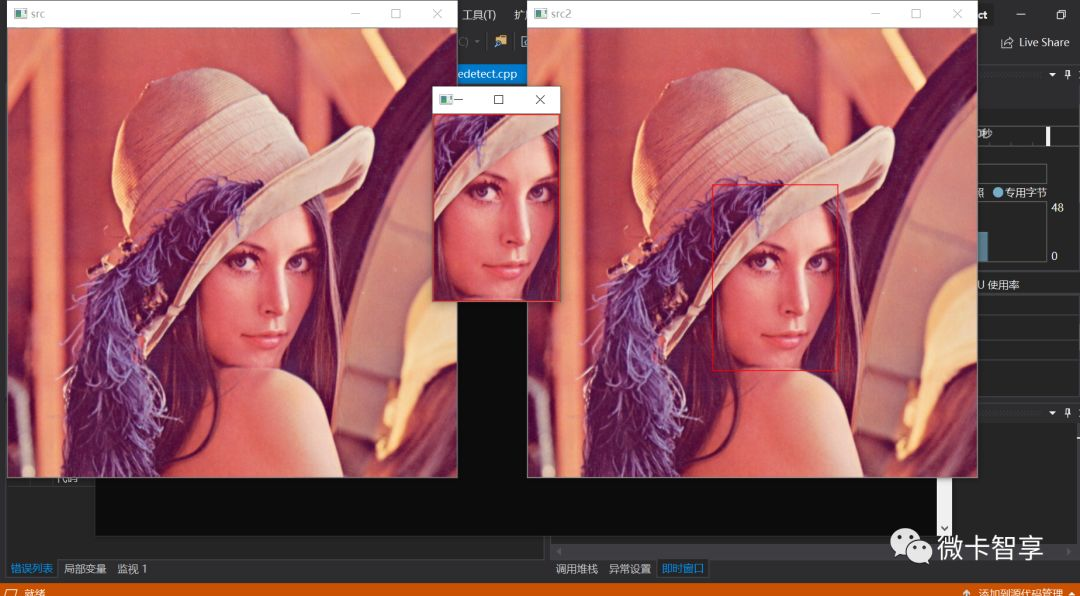The height and width of the screenshot is (596, 1080).
Task: Click the horizontal scrollbar left arrow
Action: pyautogui.click(x=560, y=551)
